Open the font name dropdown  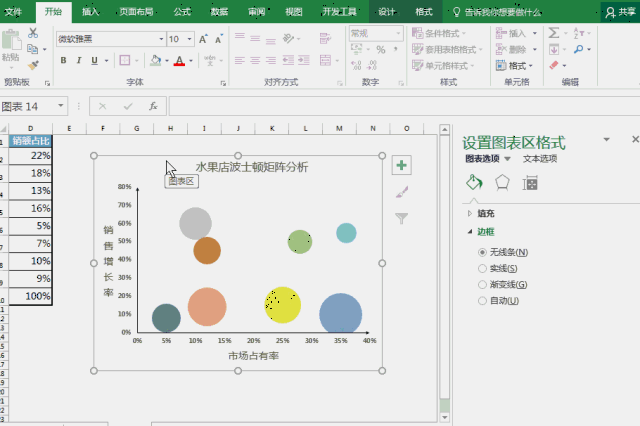pos(161,39)
